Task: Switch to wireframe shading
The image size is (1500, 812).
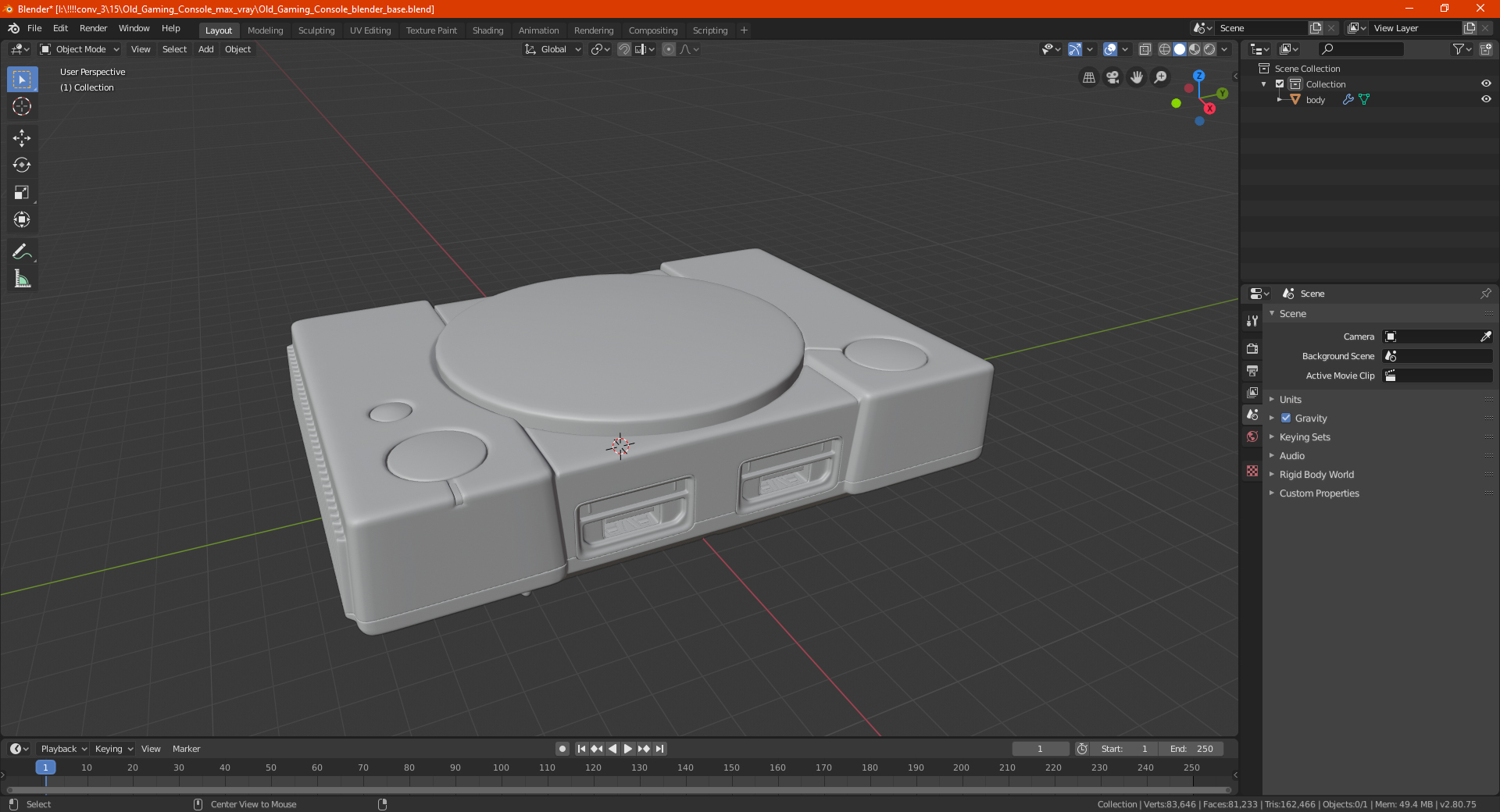Action: click(1165, 49)
